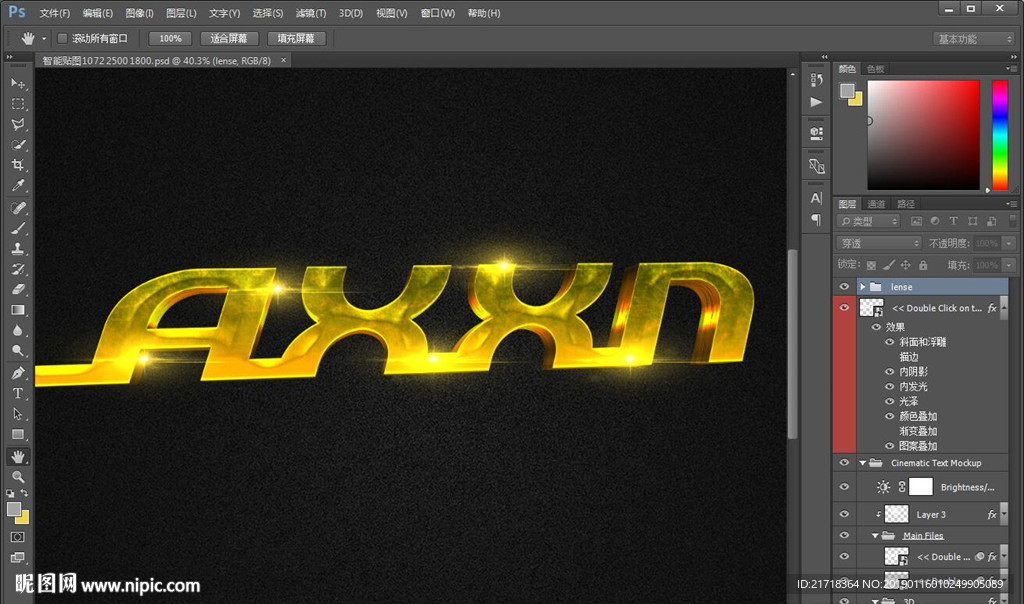This screenshot has height=604, width=1024.
Task: Open the layer blend mode dropdown
Action: [x=878, y=243]
